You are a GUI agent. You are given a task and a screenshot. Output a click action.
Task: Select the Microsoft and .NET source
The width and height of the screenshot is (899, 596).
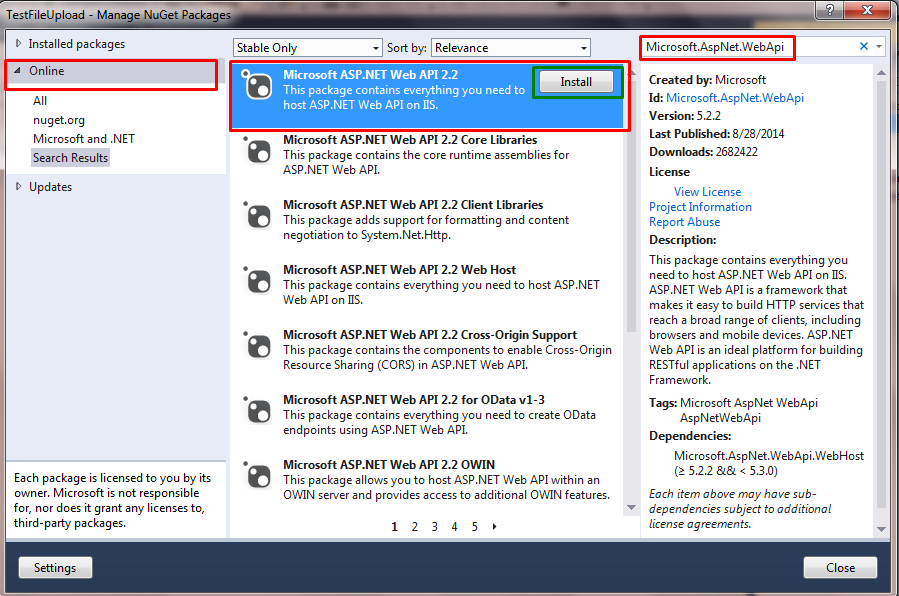[84, 139]
